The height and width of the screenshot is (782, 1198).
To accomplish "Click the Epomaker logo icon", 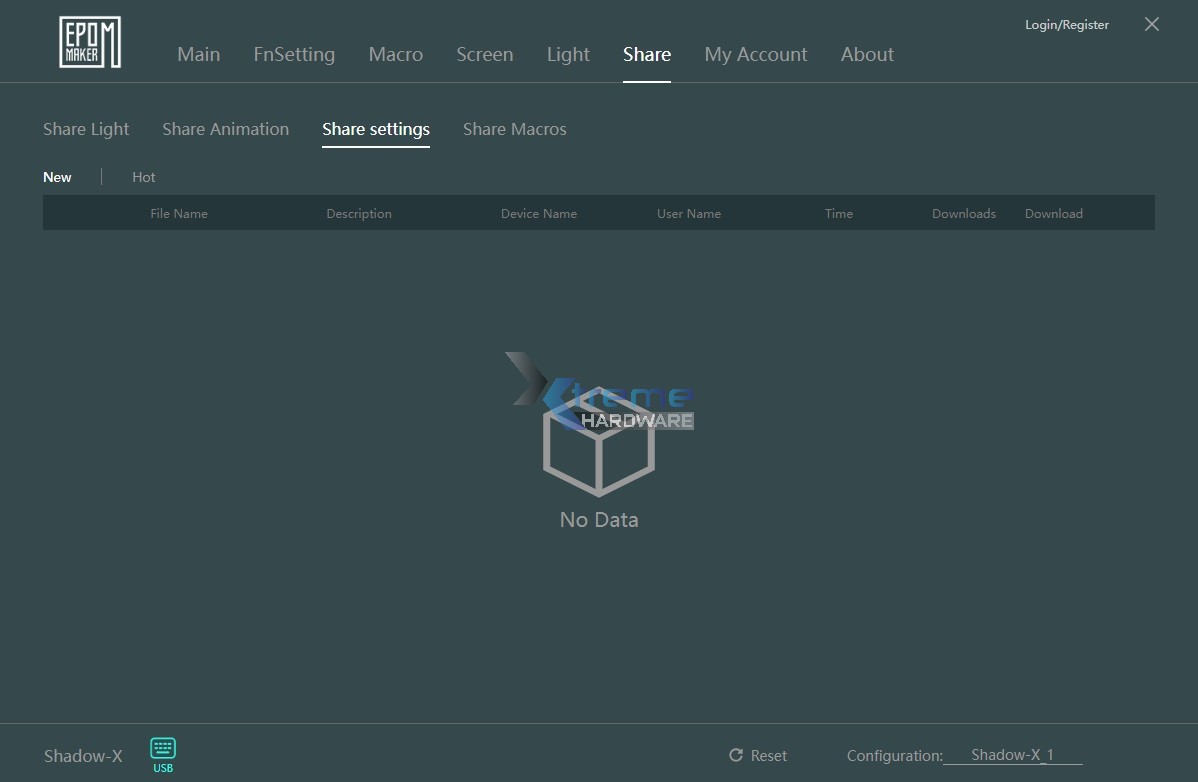I will (x=90, y=42).
